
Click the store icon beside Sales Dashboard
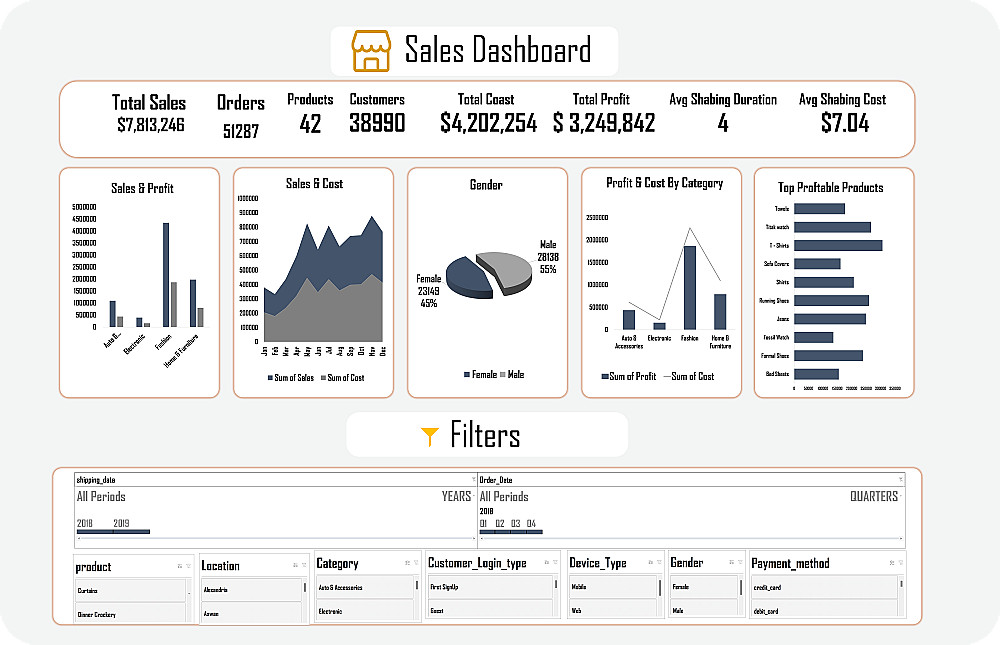pyautogui.click(x=371, y=50)
